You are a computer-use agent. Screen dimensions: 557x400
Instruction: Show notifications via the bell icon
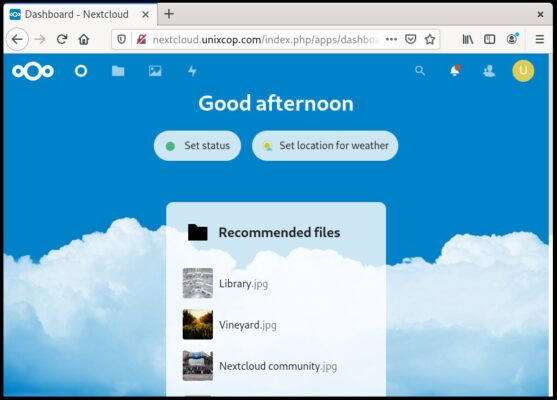(x=455, y=71)
